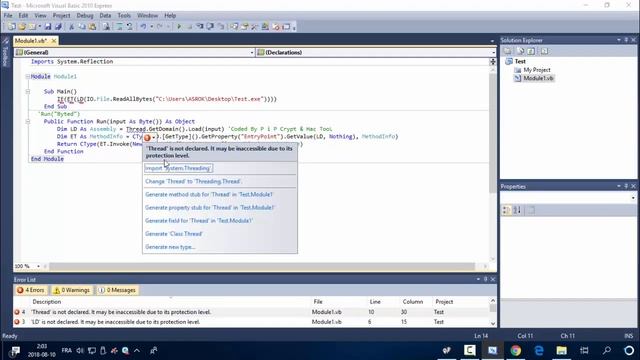Toggle the 4 Errors filter button

tap(31, 290)
